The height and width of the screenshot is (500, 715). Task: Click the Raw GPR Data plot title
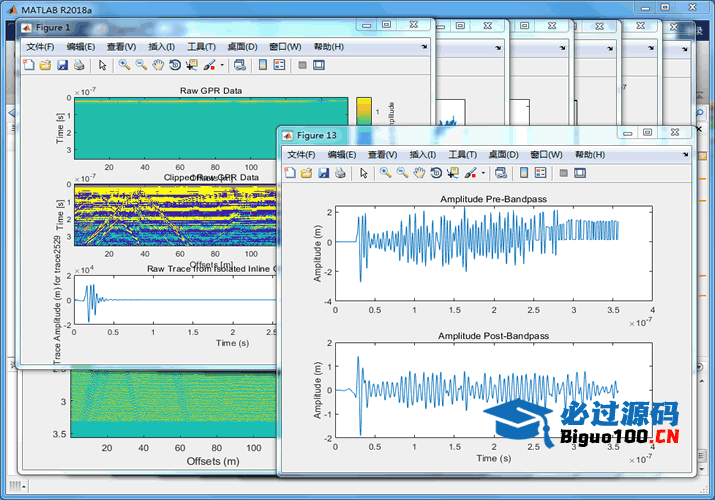[211, 91]
